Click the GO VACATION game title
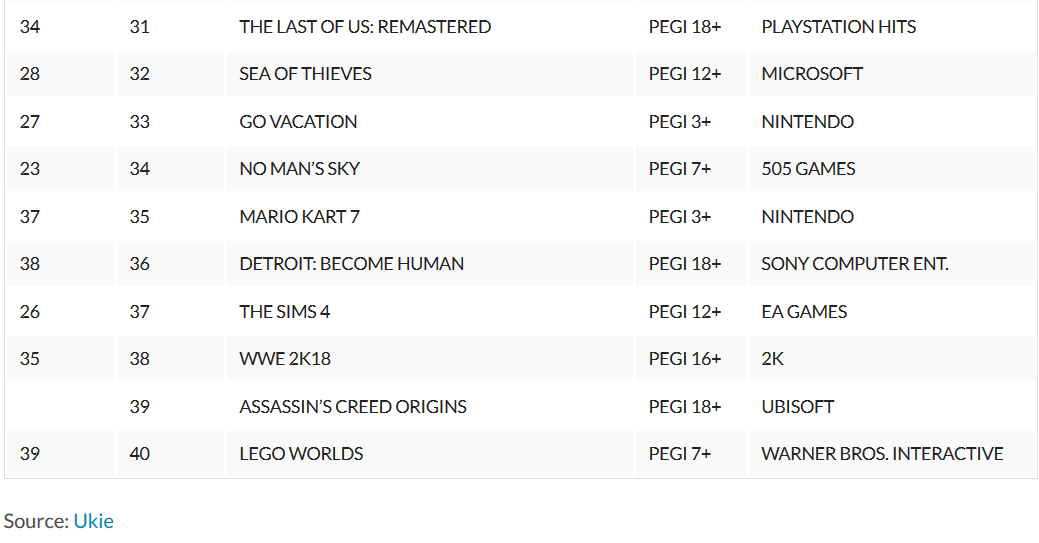Screen dimensions: 1039x543 coord(298,122)
